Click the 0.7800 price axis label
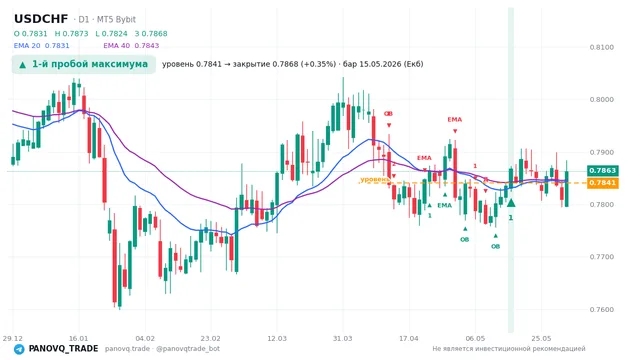The height and width of the screenshot is (360, 640). 602,204
